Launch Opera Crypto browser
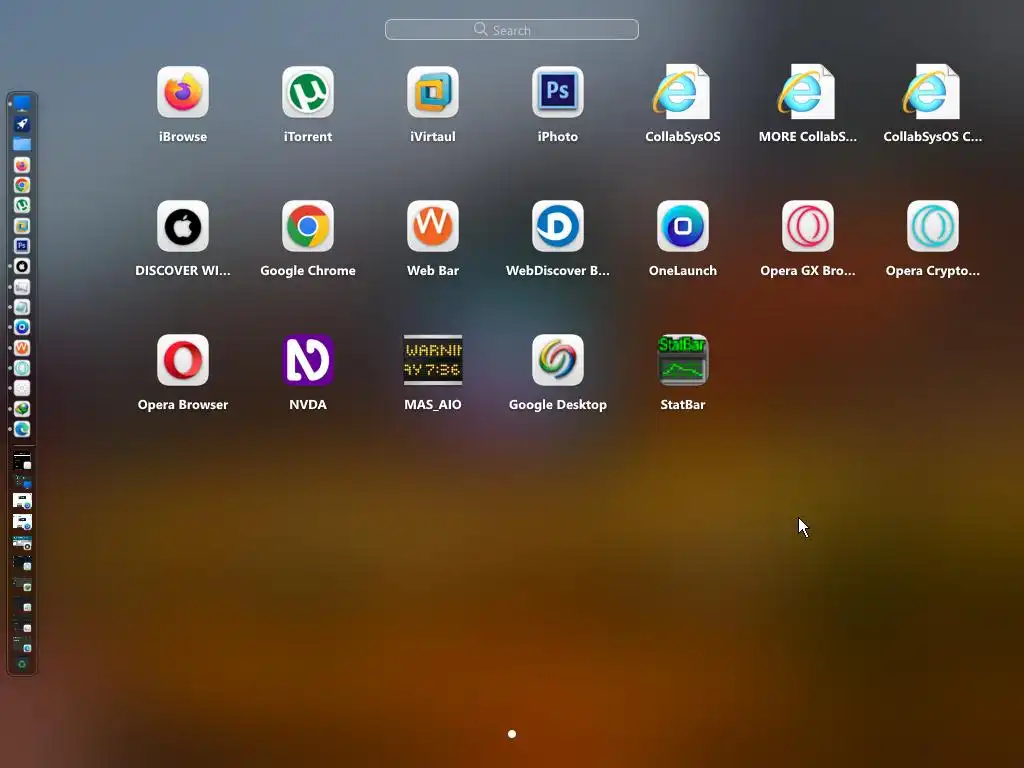Image resolution: width=1024 pixels, height=768 pixels. (933, 226)
